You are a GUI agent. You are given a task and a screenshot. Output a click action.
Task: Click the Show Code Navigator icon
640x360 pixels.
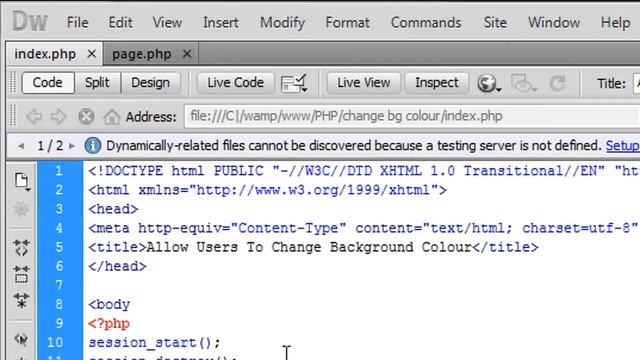(x=21, y=210)
